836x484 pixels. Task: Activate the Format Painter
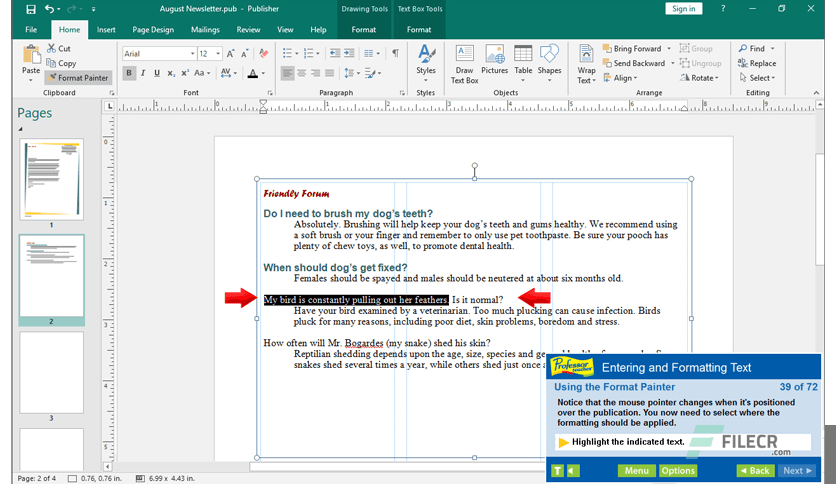78,78
